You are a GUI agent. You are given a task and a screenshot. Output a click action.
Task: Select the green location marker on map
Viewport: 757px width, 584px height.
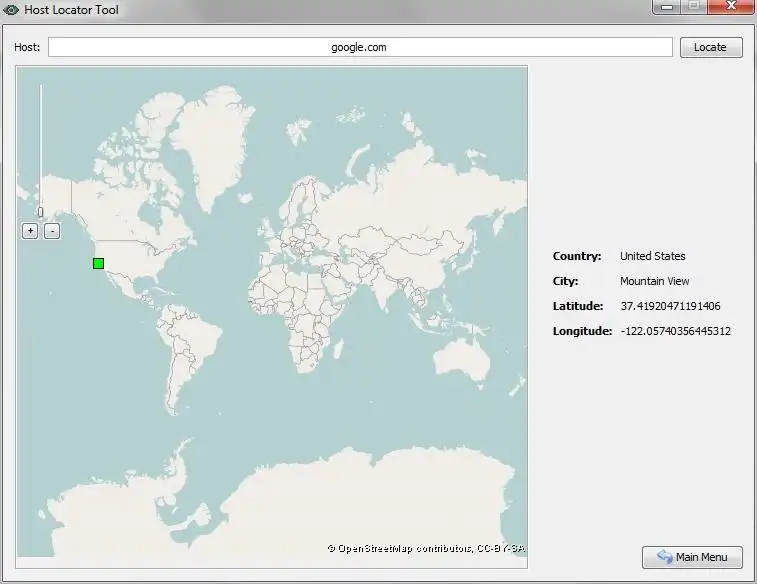(98, 264)
